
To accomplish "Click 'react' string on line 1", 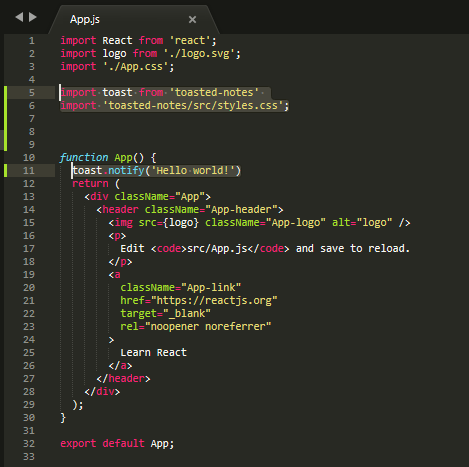I will point(190,41).
